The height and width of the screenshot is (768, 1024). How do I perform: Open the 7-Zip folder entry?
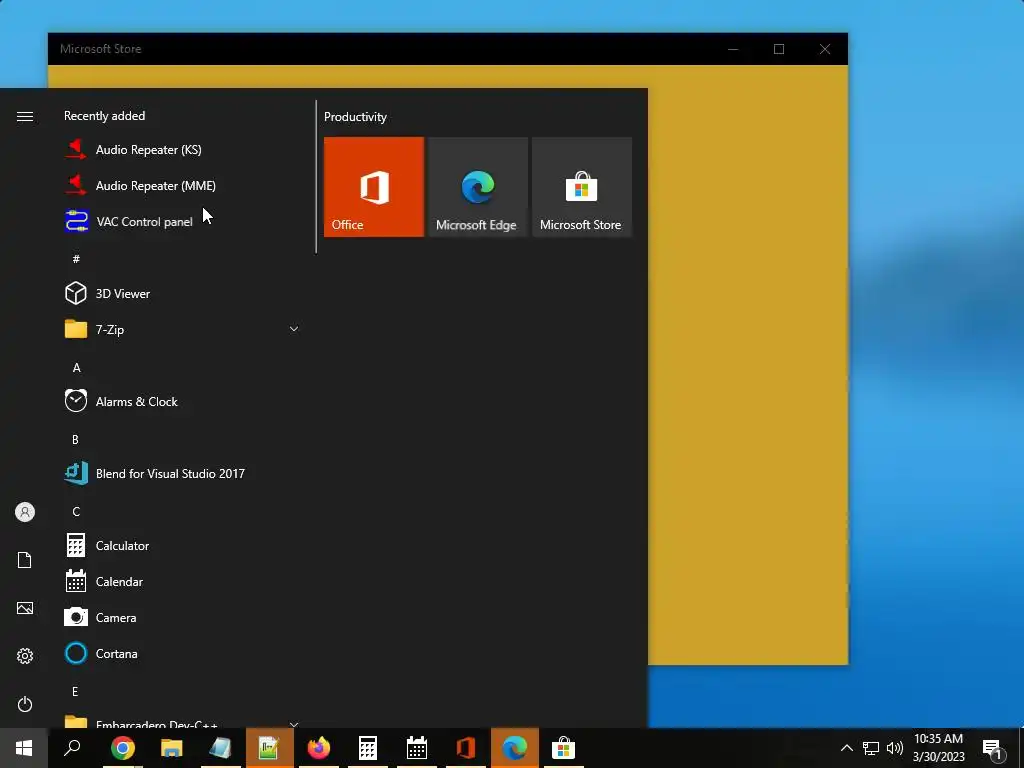tap(182, 329)
